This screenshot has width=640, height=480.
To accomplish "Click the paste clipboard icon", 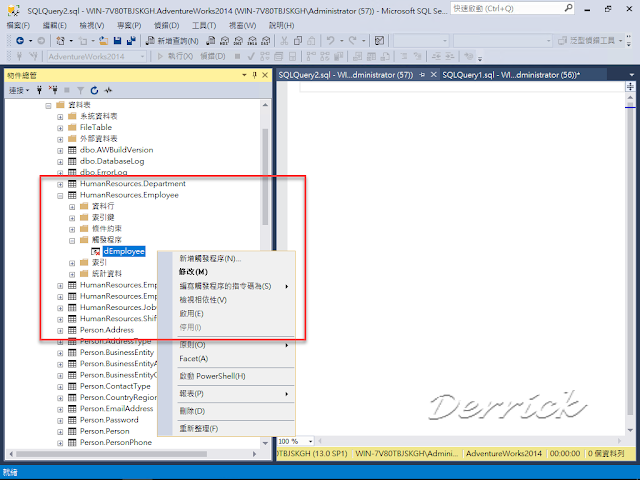I will point(311,40).
